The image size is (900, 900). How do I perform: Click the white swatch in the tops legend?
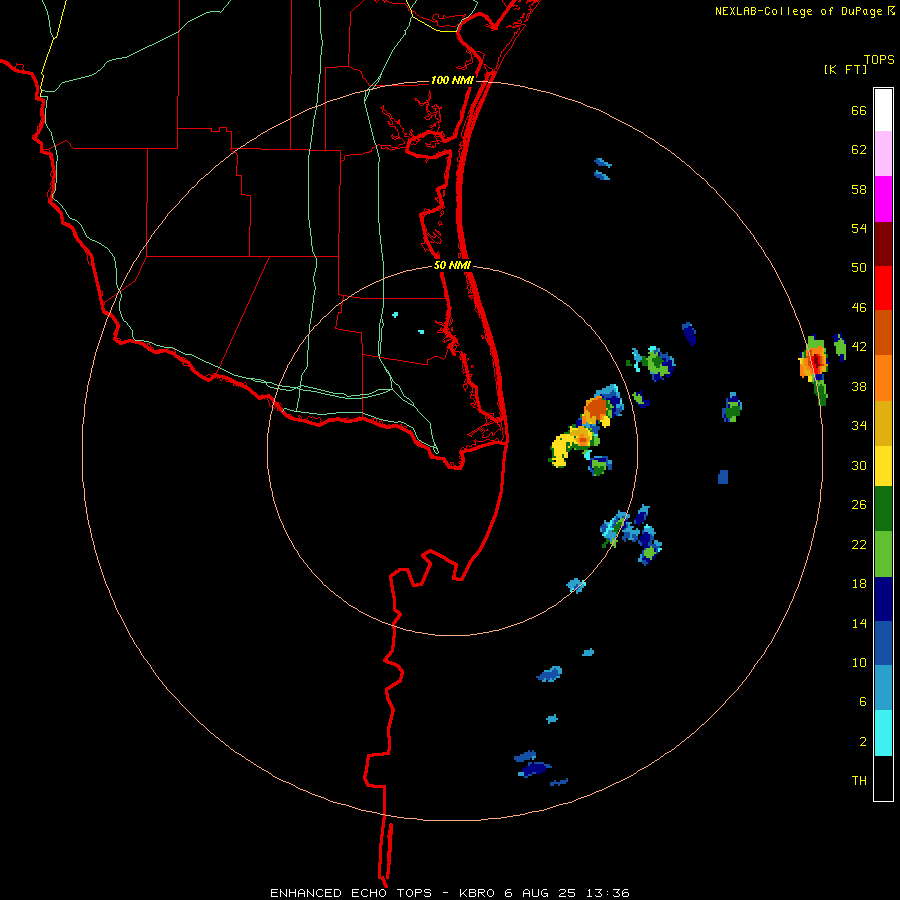pyautogui.click(x=883, y=110)
